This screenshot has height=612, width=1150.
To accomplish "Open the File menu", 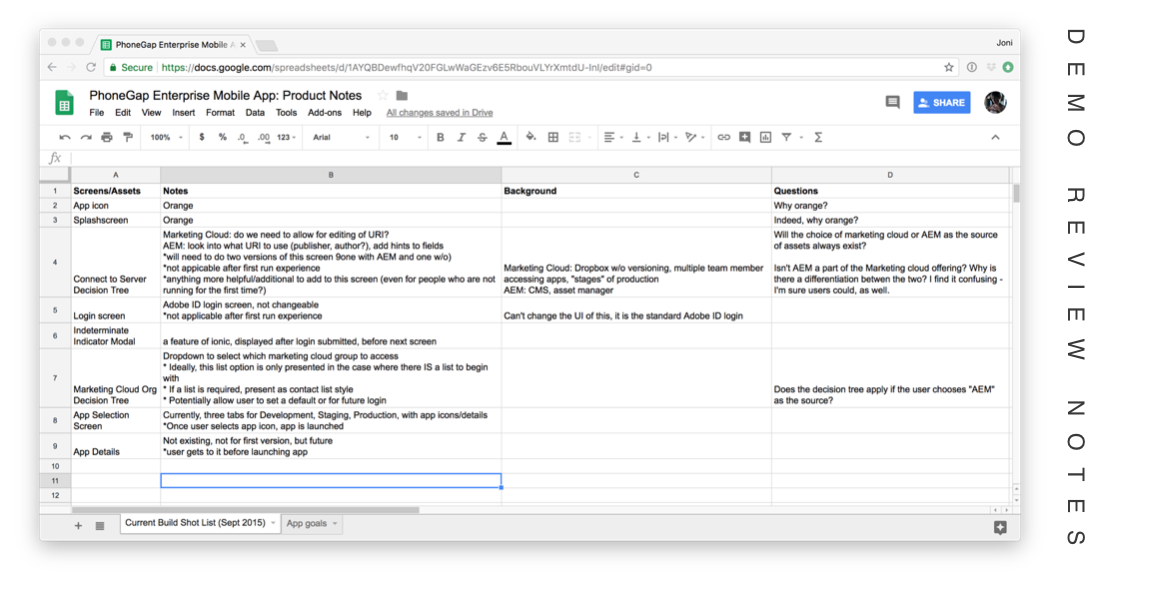I will 97,113.
